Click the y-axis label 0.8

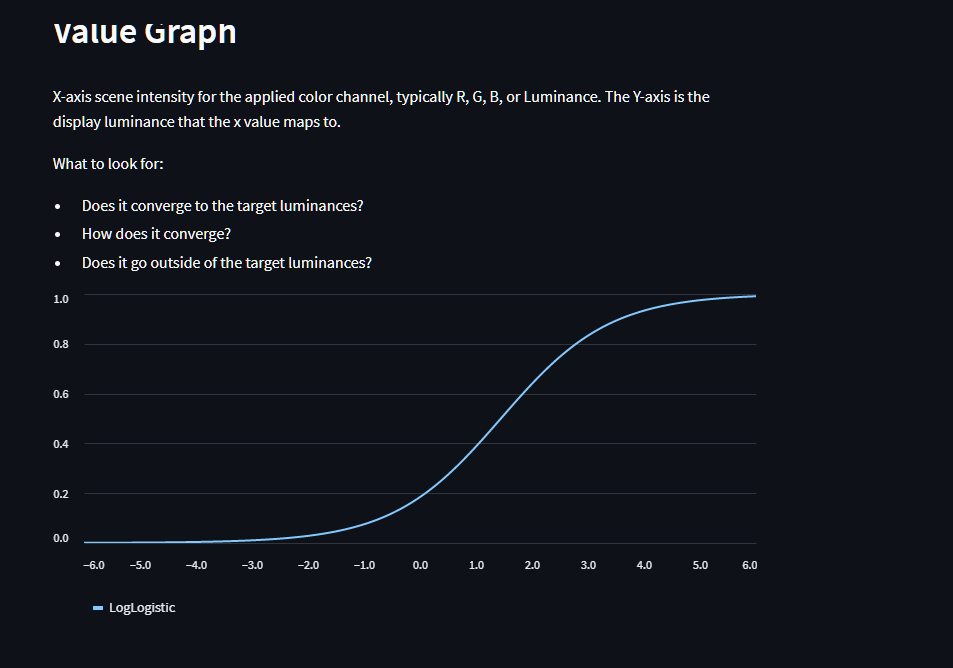61,344
